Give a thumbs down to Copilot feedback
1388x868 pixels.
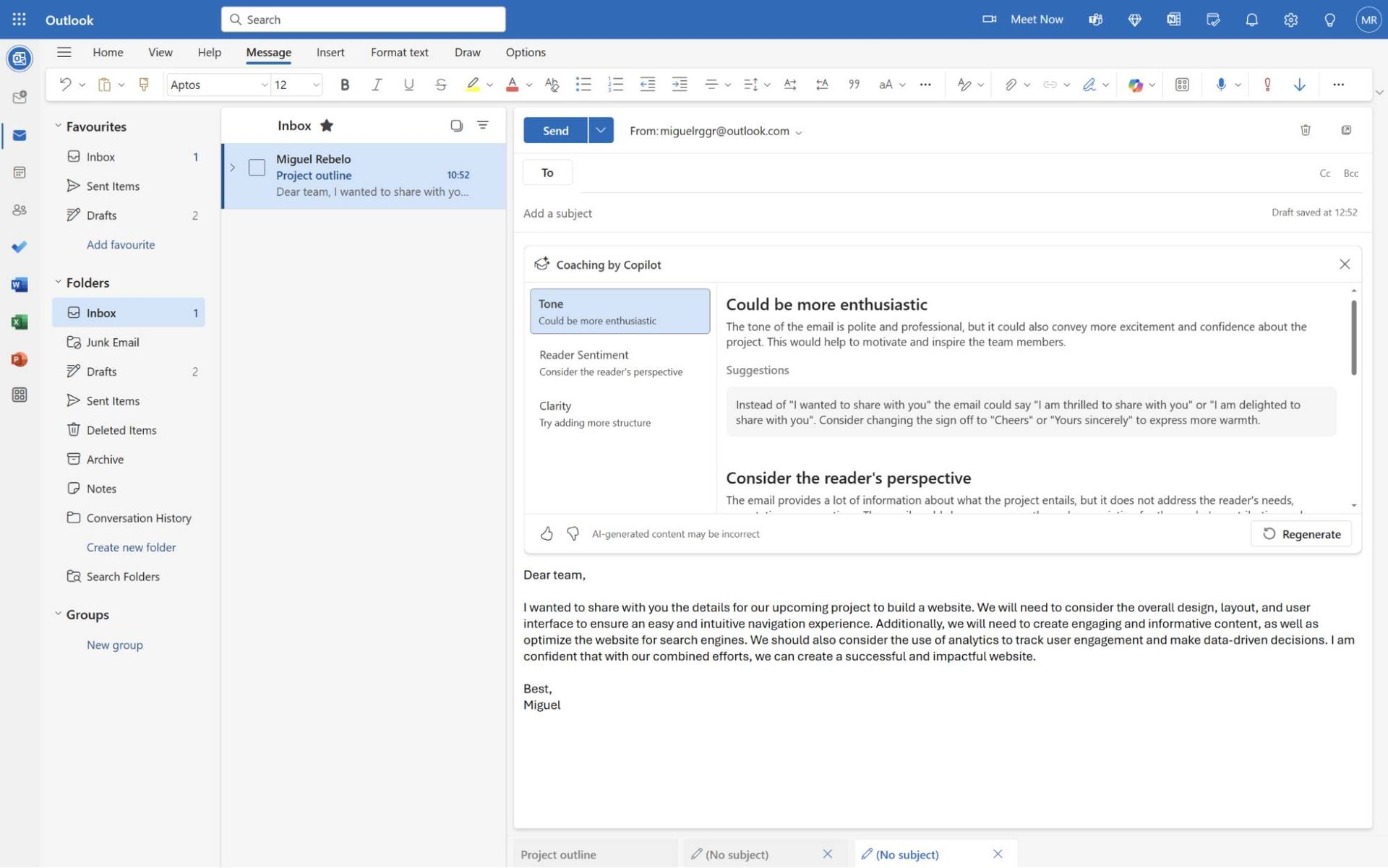click(x=573, y=533)
